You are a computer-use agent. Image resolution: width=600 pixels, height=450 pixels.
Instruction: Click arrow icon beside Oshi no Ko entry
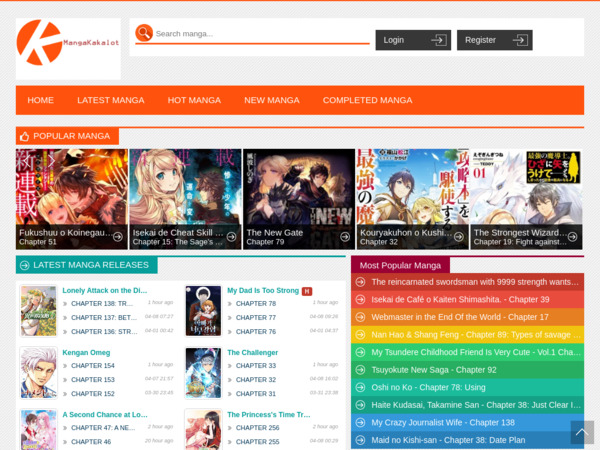point(360,388)
